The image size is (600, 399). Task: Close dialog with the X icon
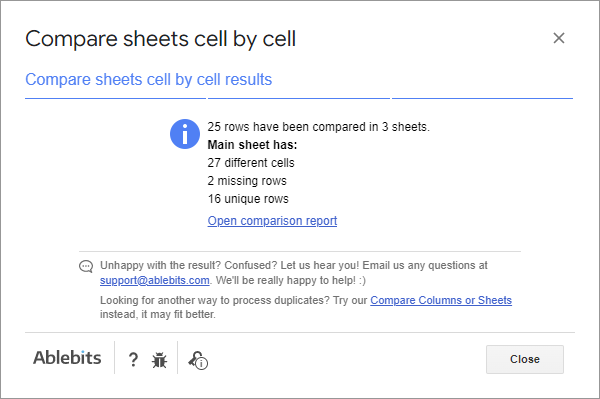[559, 38]
